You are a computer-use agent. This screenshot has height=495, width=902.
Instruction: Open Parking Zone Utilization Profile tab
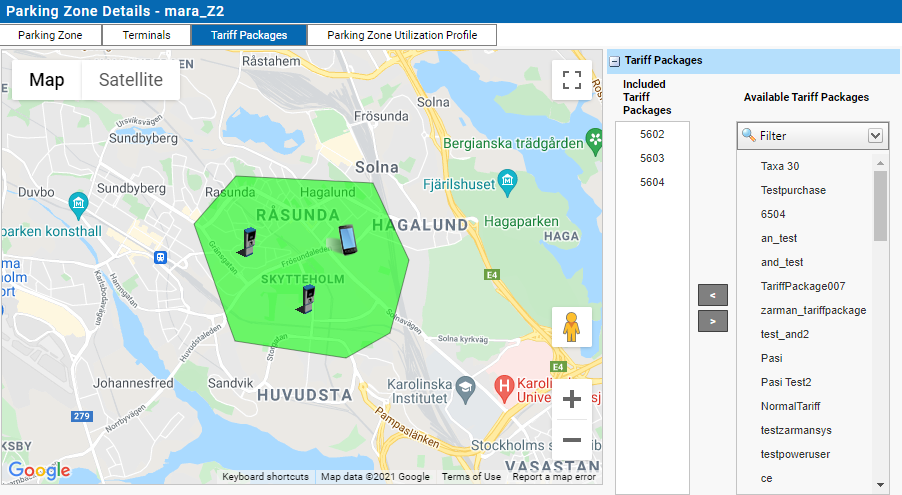click(402, 35)
